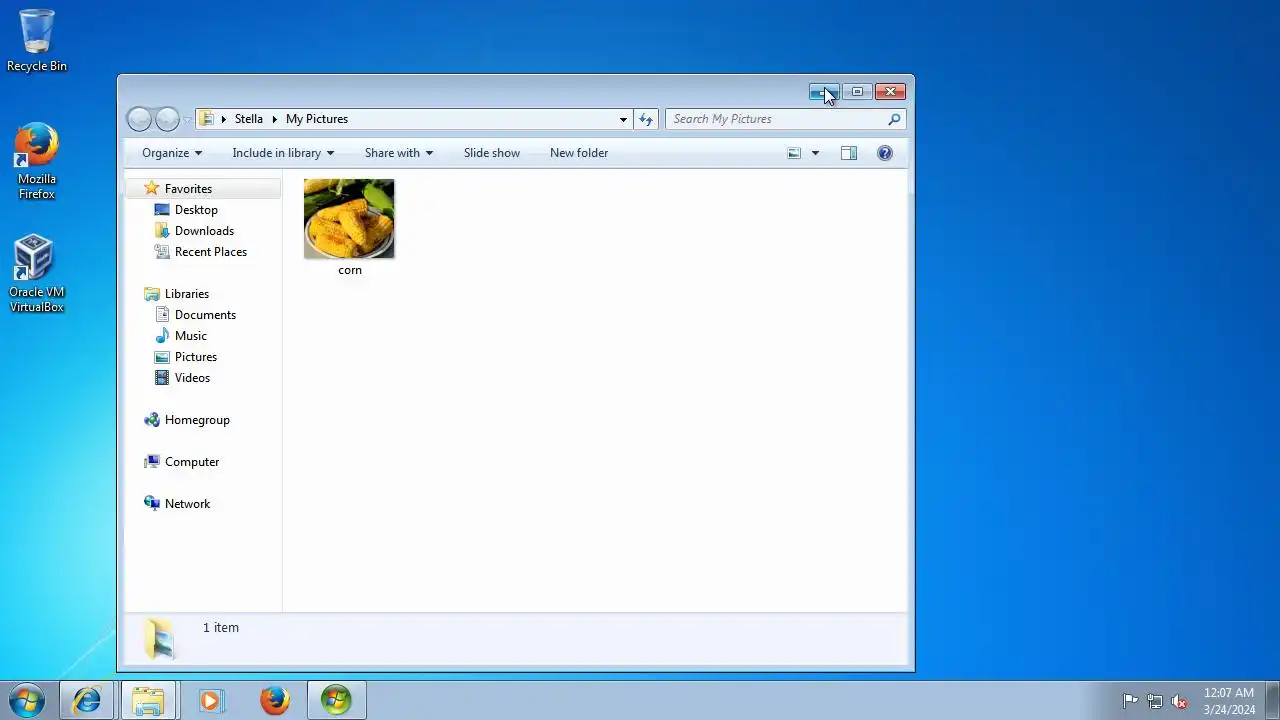Toggle the preview pane button
Image resolution: width=1280 pixels, height=720 pixels.
pos(849,153)
